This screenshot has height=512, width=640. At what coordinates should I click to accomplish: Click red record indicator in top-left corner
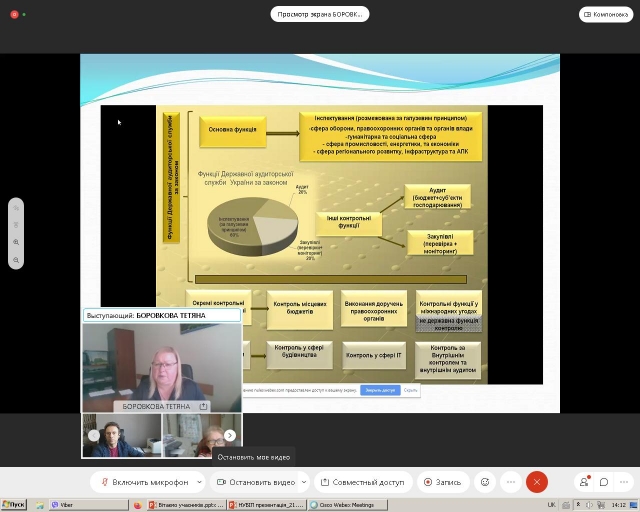(x=14, y=14)
